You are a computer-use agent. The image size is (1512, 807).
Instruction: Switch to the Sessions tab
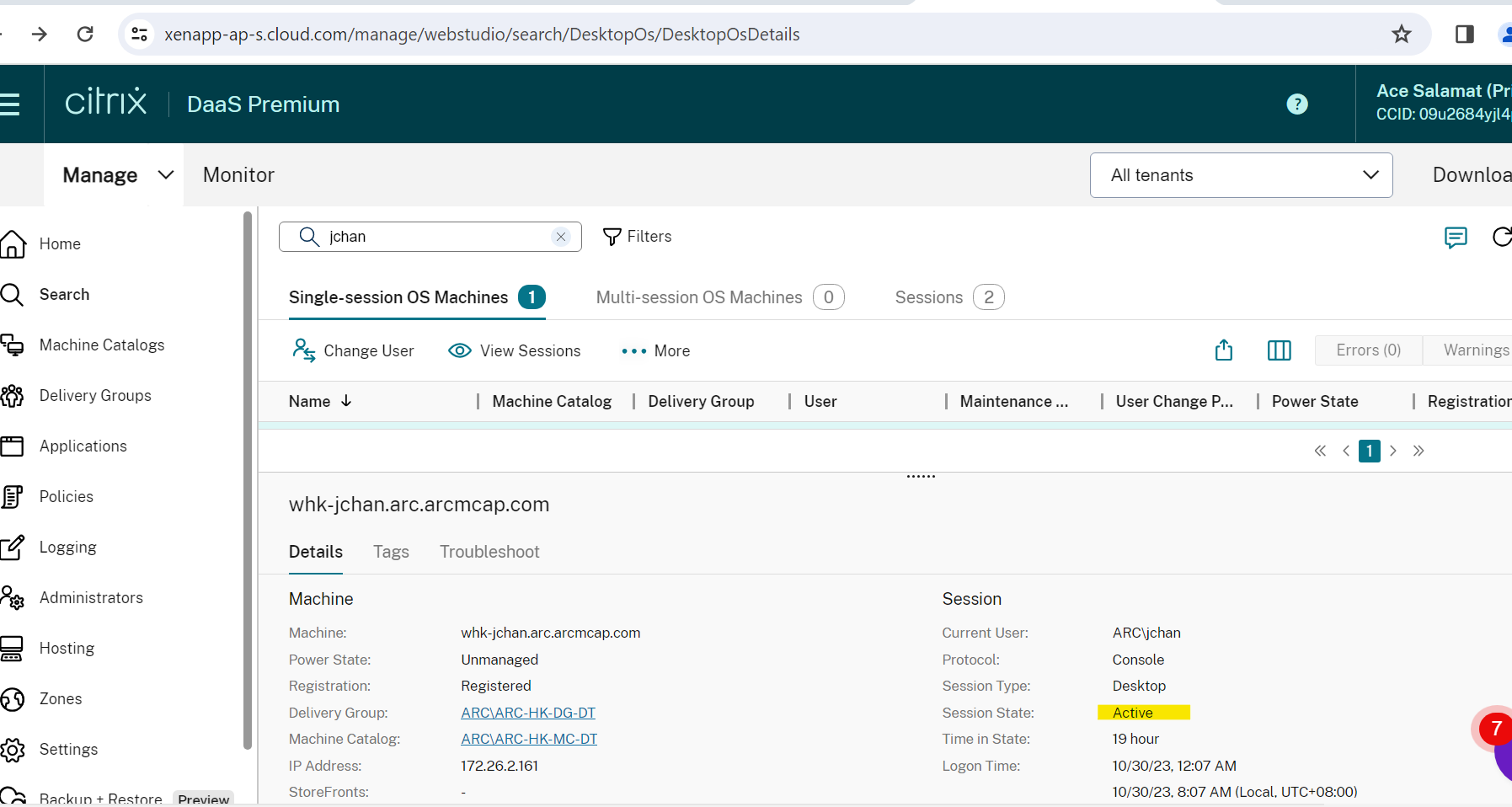click(x=929, y=297)
